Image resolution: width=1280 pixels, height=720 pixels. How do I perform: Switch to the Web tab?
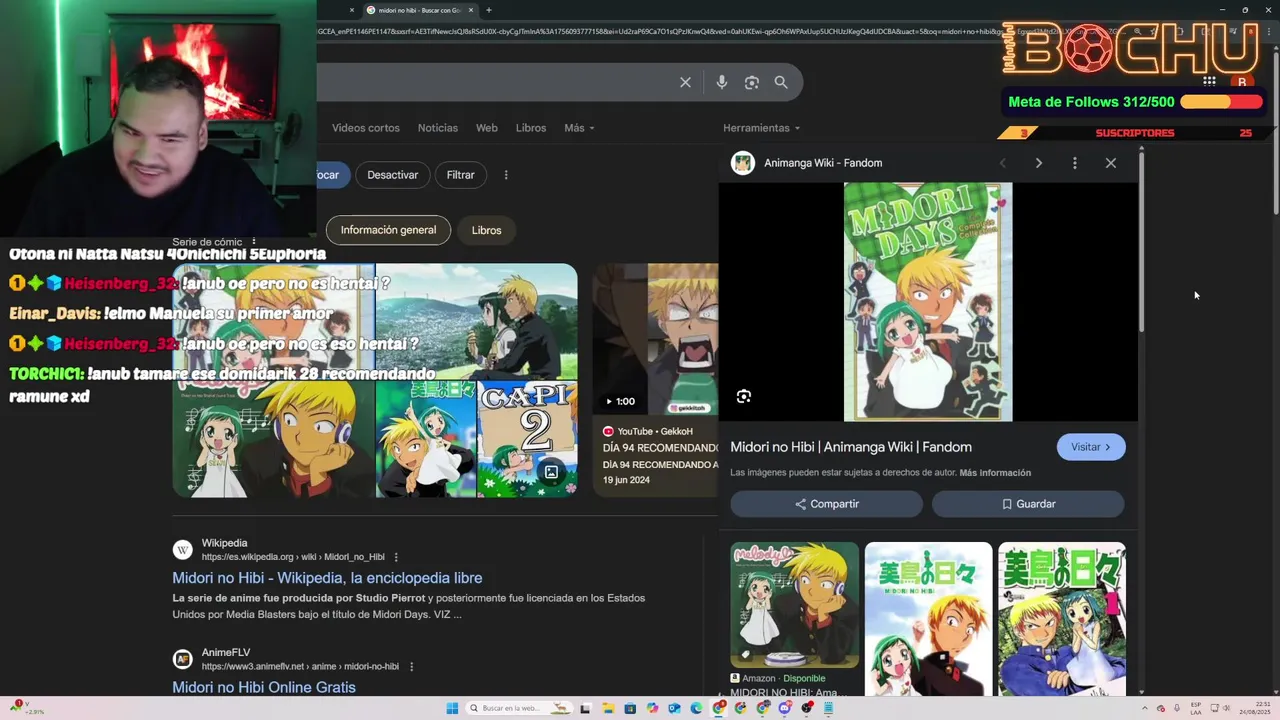(487, 128)
